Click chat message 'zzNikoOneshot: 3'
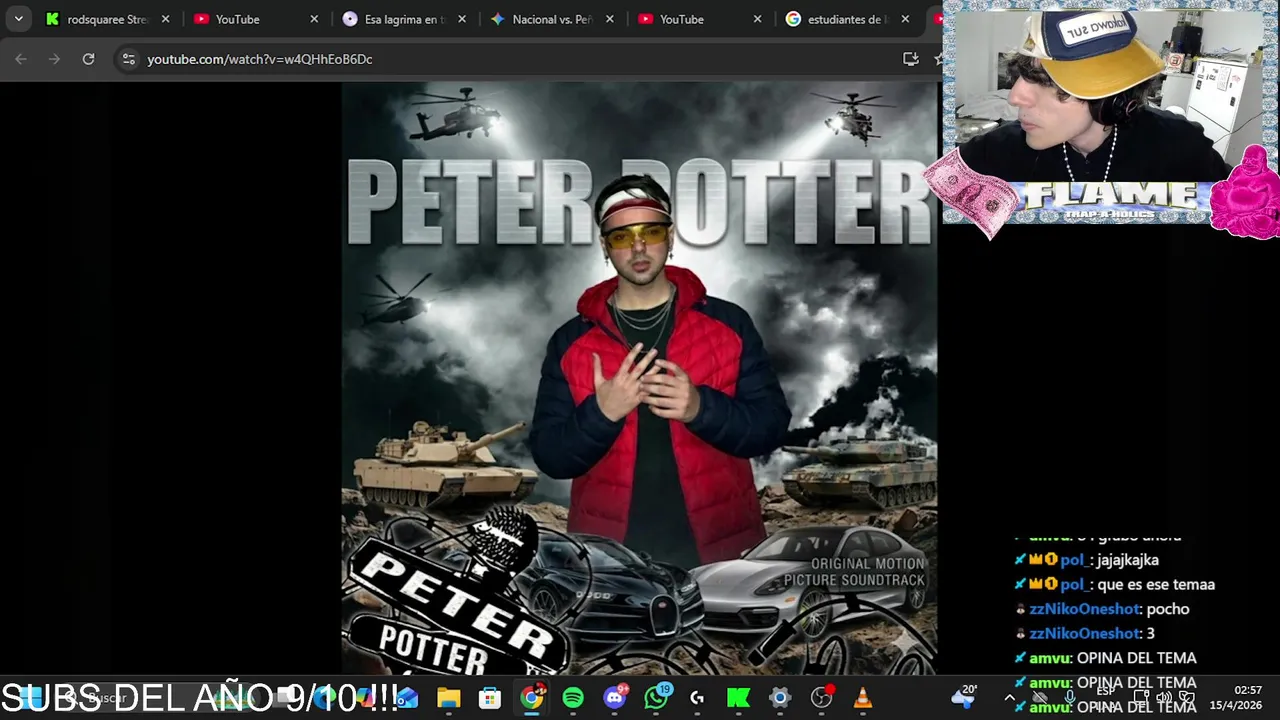Screen dimensions: 1280x720 click(x=1085, y=633)
